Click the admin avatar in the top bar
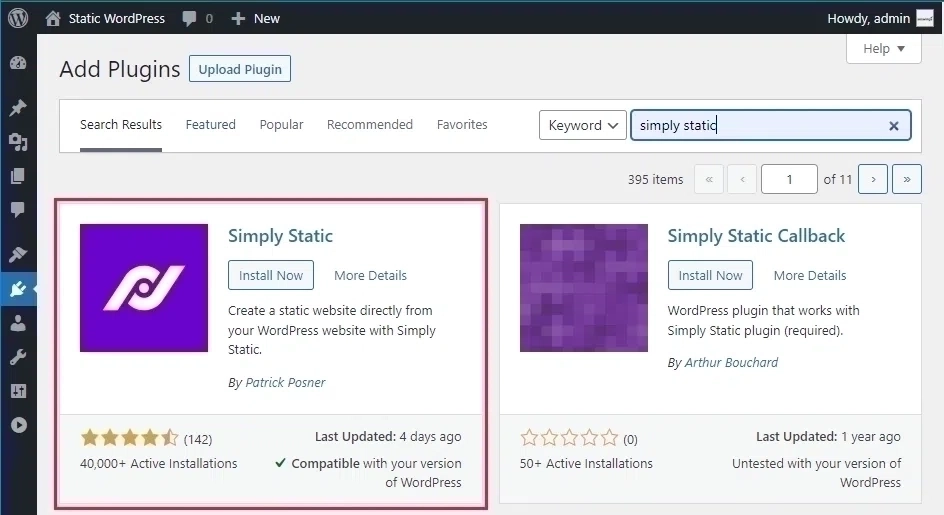944x515 pixels. 925,19
